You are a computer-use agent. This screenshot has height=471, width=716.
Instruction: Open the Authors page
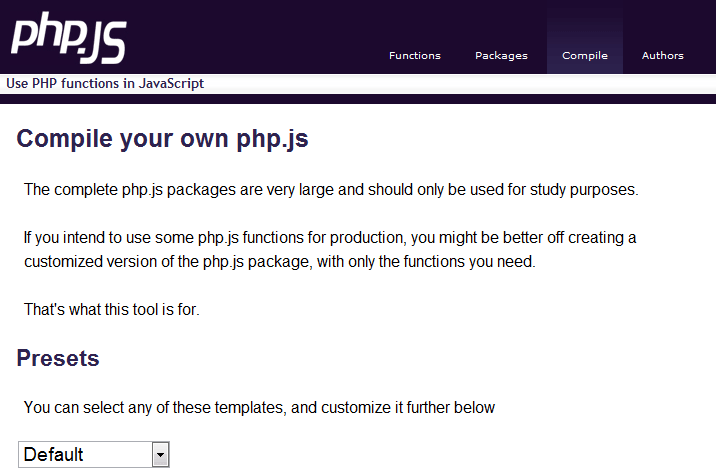[663, 56]
